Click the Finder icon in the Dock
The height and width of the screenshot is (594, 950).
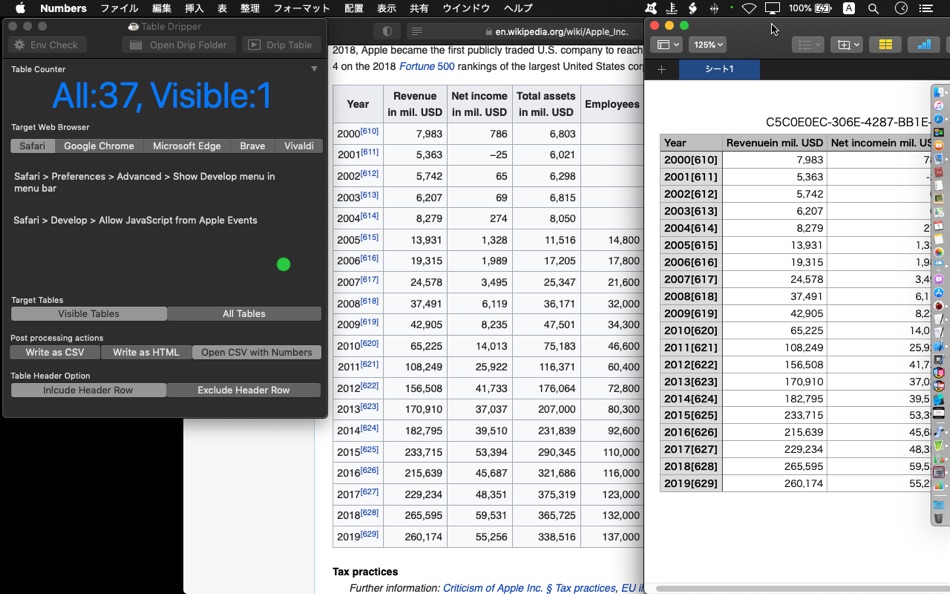tap(938, 92)
